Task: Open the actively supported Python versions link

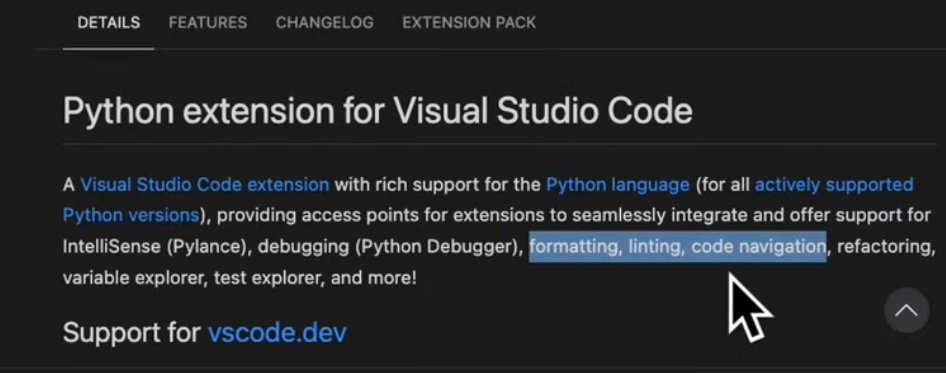Action: tap(834, 184)
